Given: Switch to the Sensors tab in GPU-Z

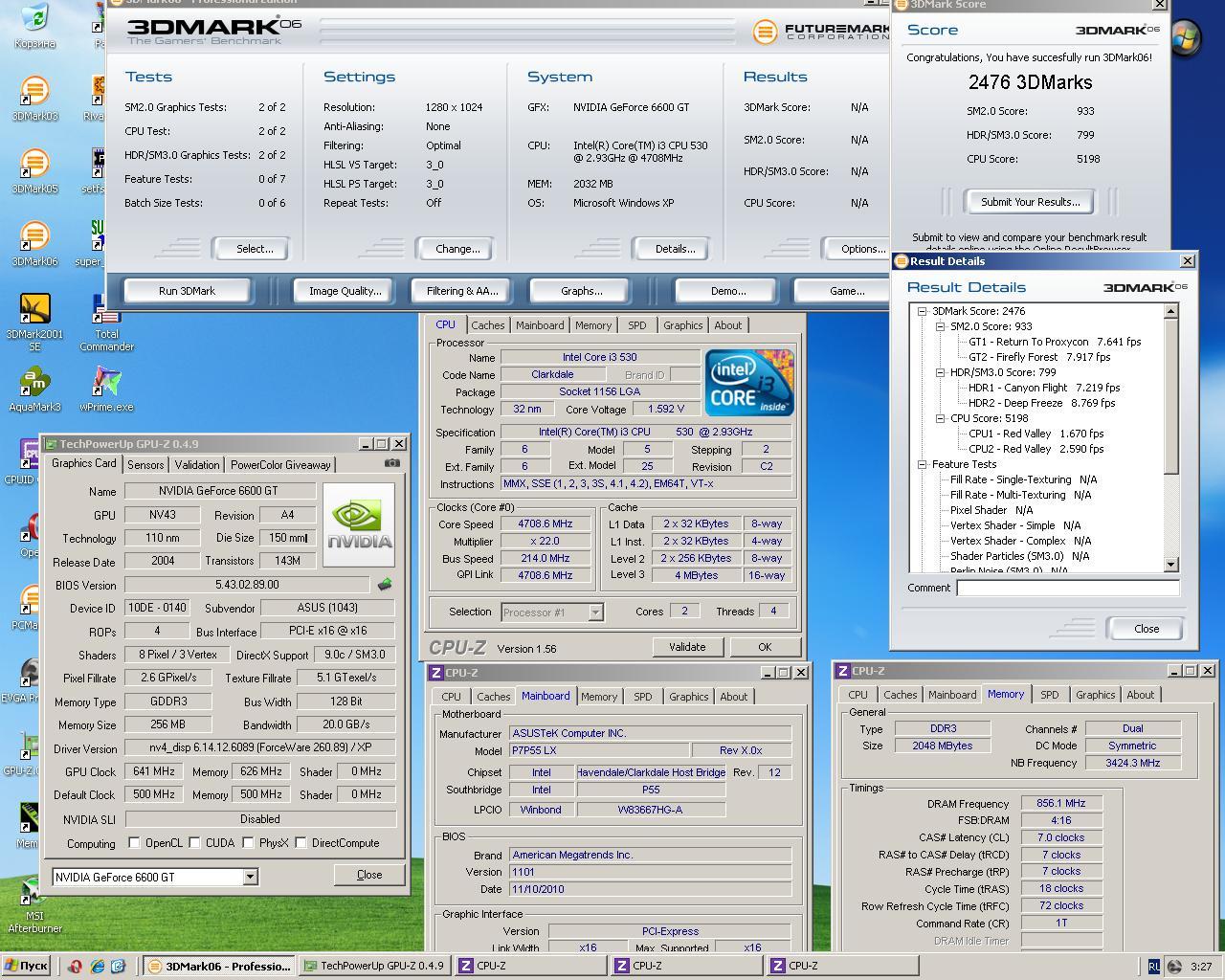Looking at the screenshot, I should click(x=145, y=465).
